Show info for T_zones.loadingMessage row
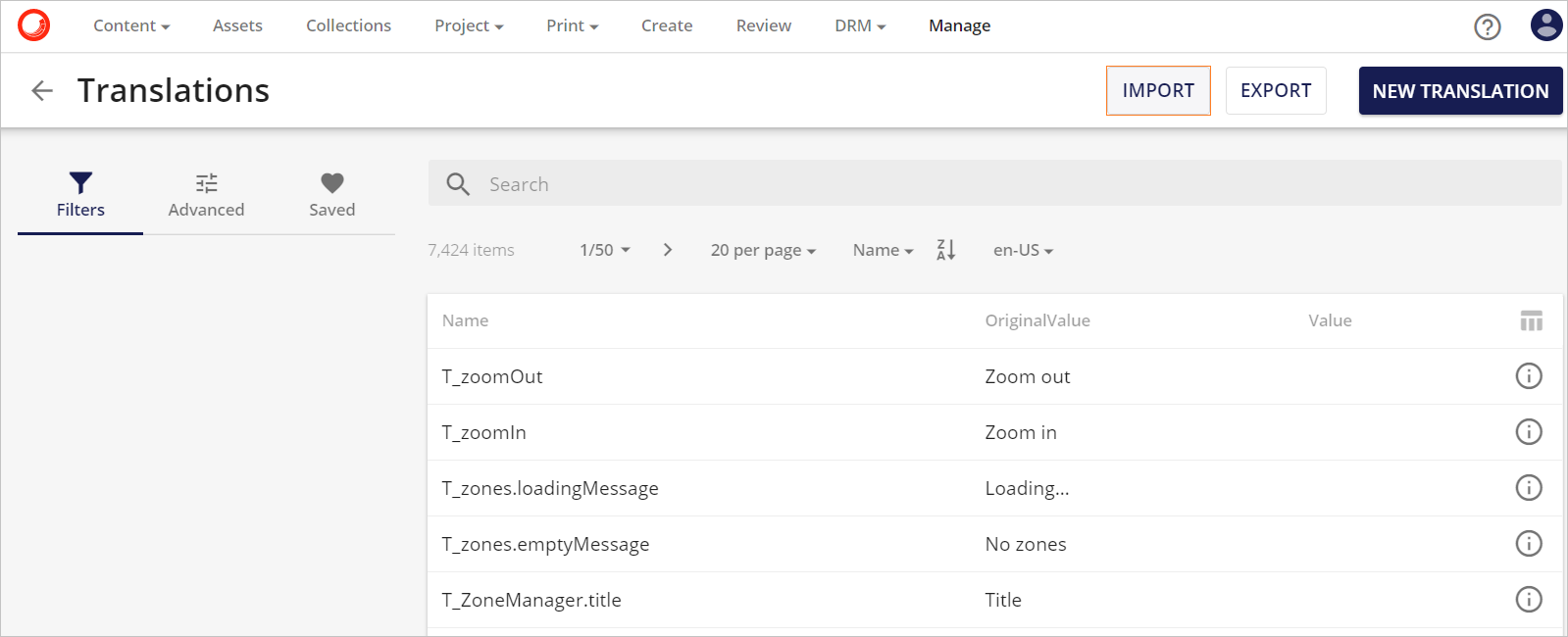Viewport: 1568px width, 637px height. [x=1529, y=487]
